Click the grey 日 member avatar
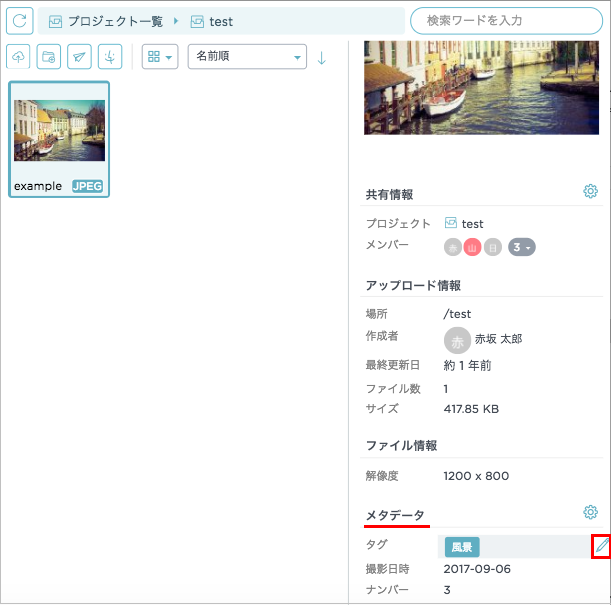The image size is (611, 605). (493, 247)
